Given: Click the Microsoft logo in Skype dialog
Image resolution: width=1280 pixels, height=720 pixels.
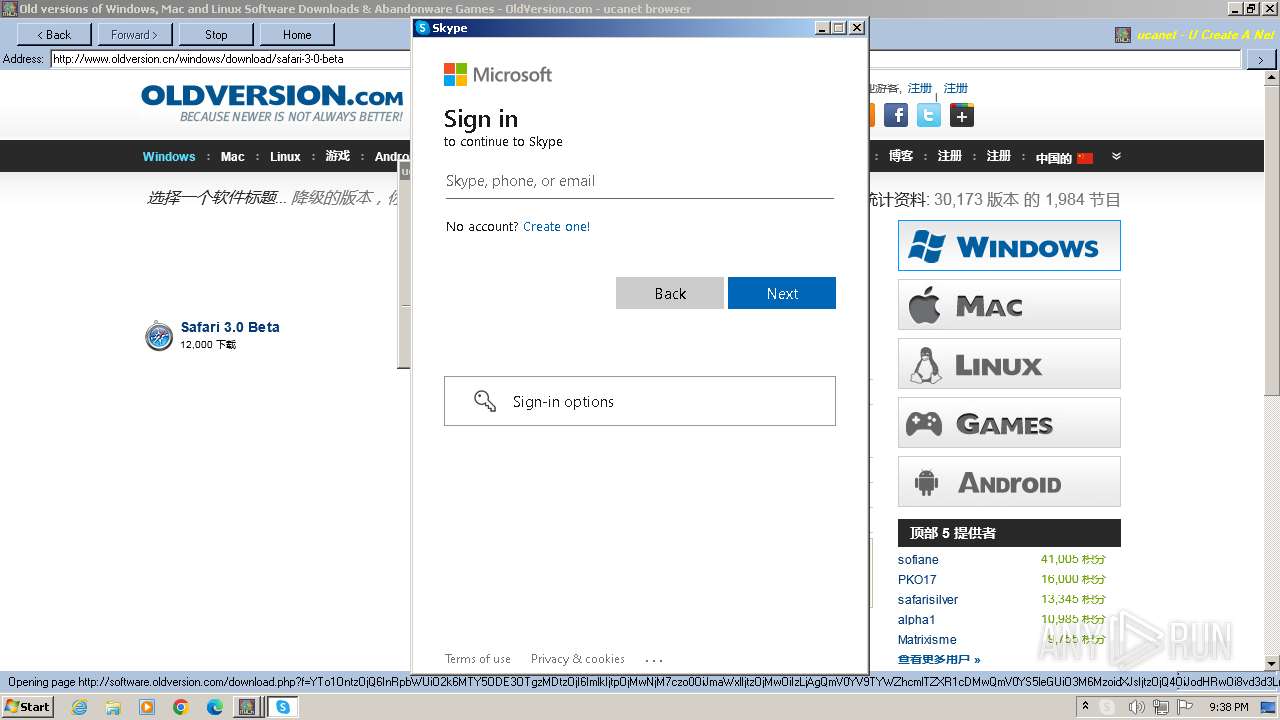Looking at the screenshot, I should coord(498,74).
